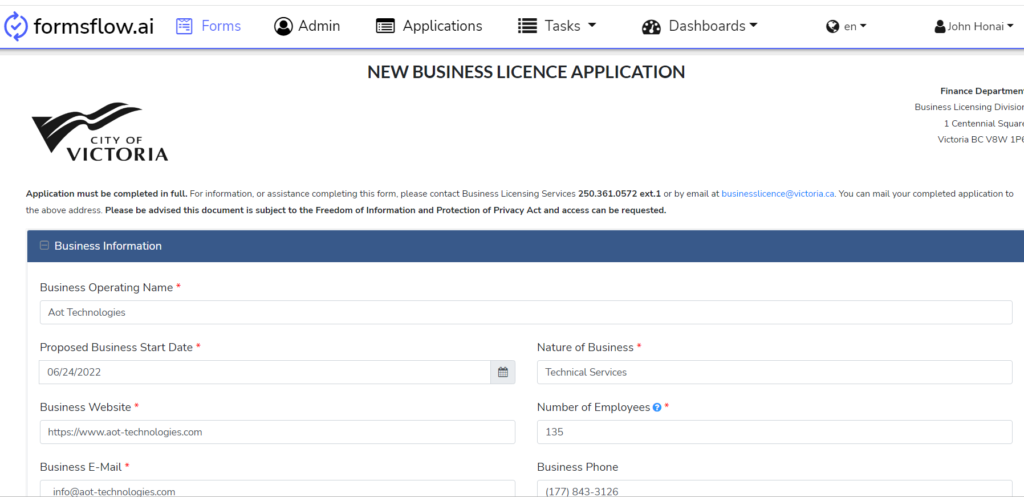Click the formsflow.ai logo icon
The height and width of the screenshot is (497, 1024).
click(x=17, y=26)
